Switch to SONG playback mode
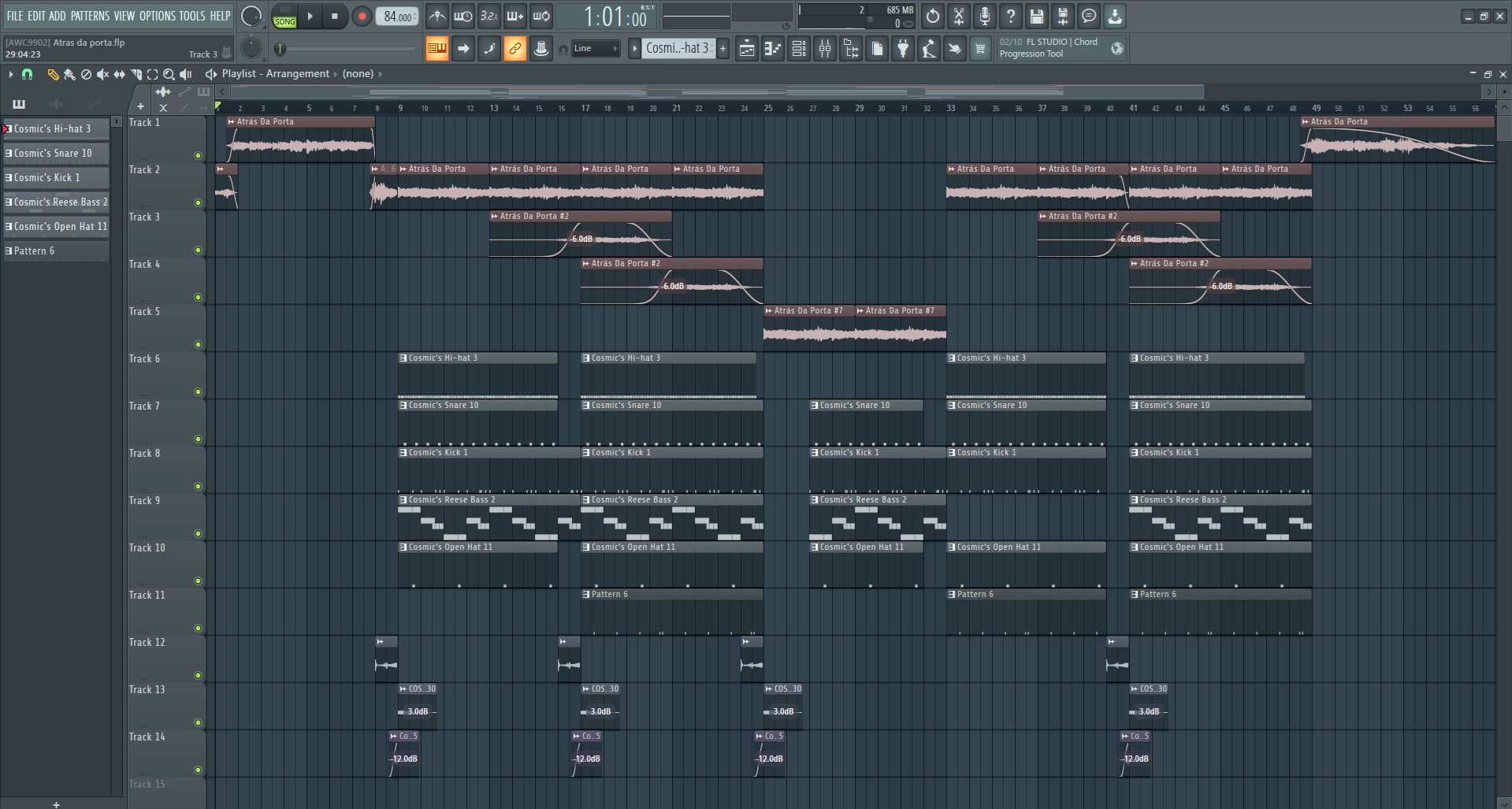This screenshot has width=1512, height=809. 284,21
